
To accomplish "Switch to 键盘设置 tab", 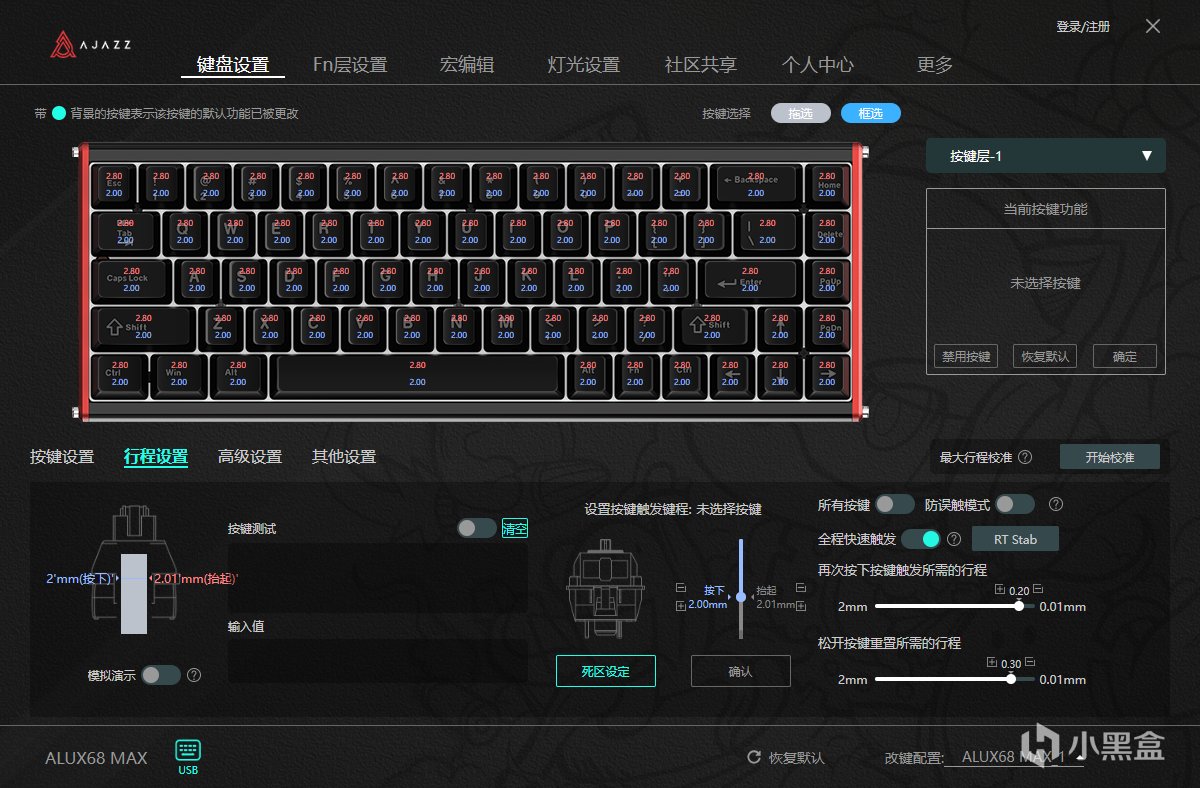I will tap(233, 65).
